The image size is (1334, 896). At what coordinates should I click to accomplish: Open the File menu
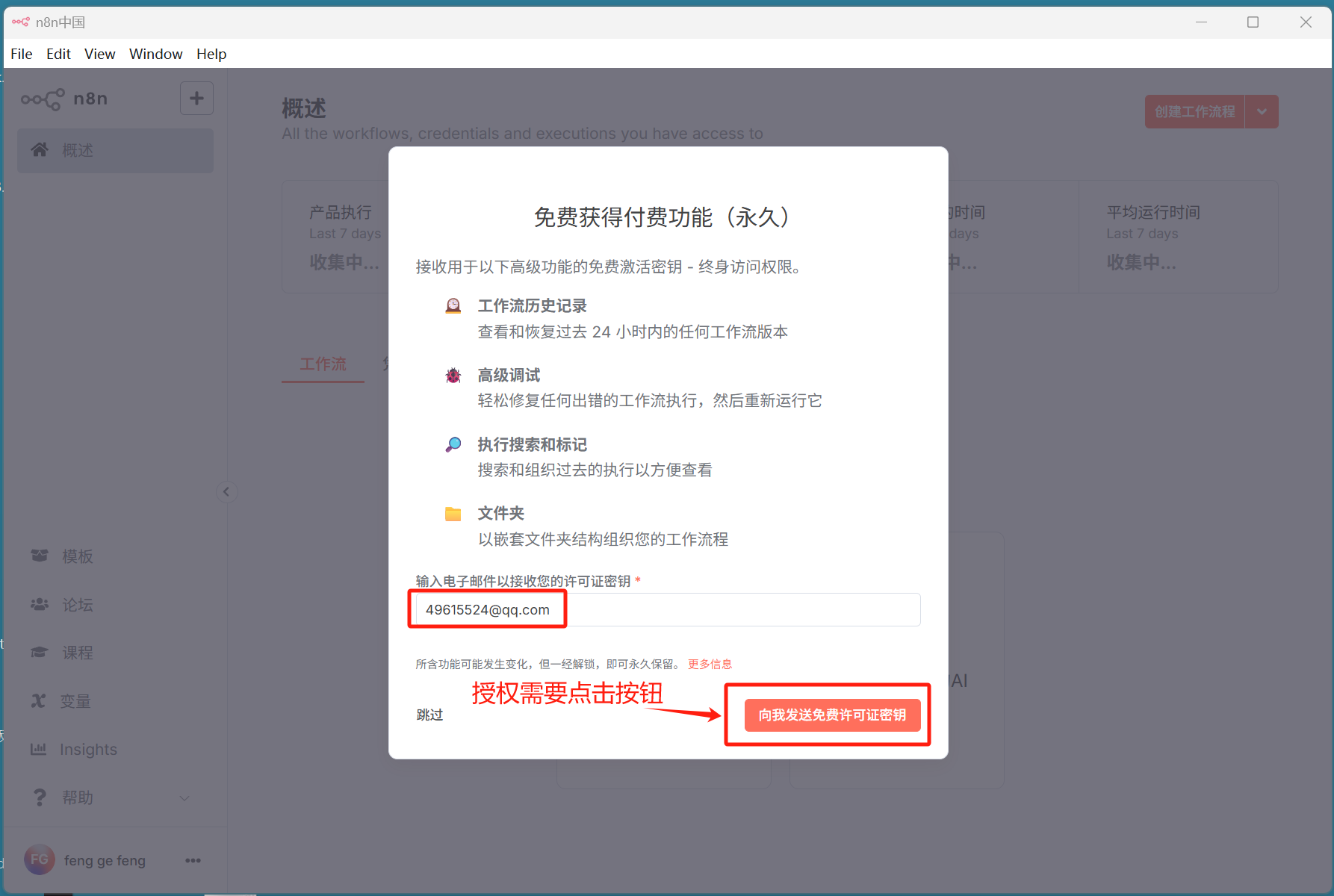click(22, 54)
